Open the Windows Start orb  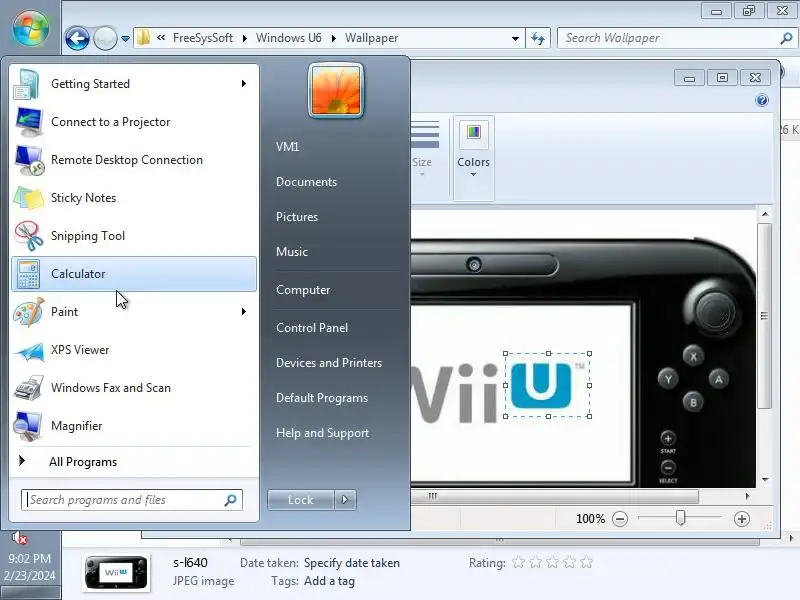click(x=31, y=28)
